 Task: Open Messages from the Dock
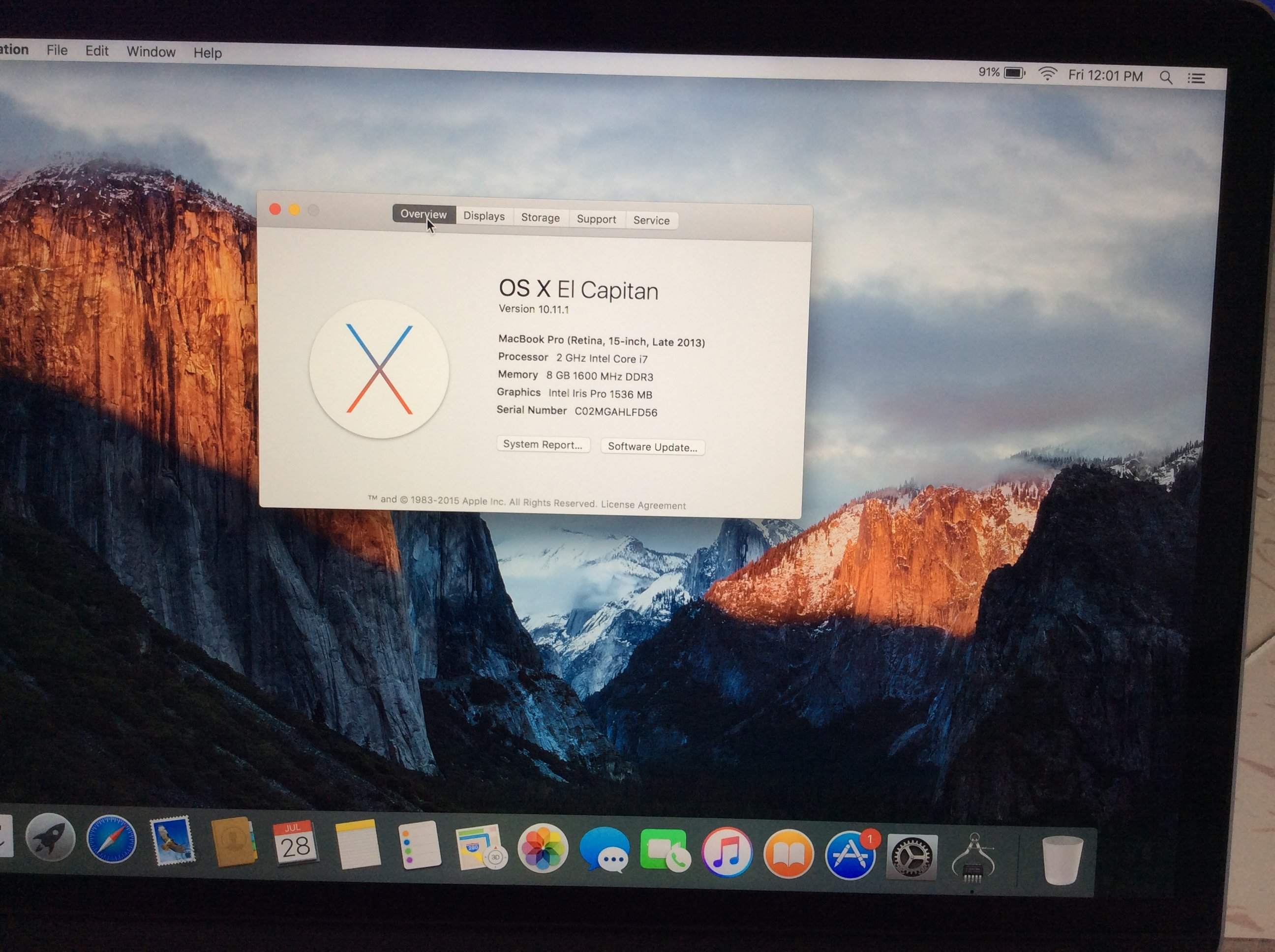(x=604, y=850)
